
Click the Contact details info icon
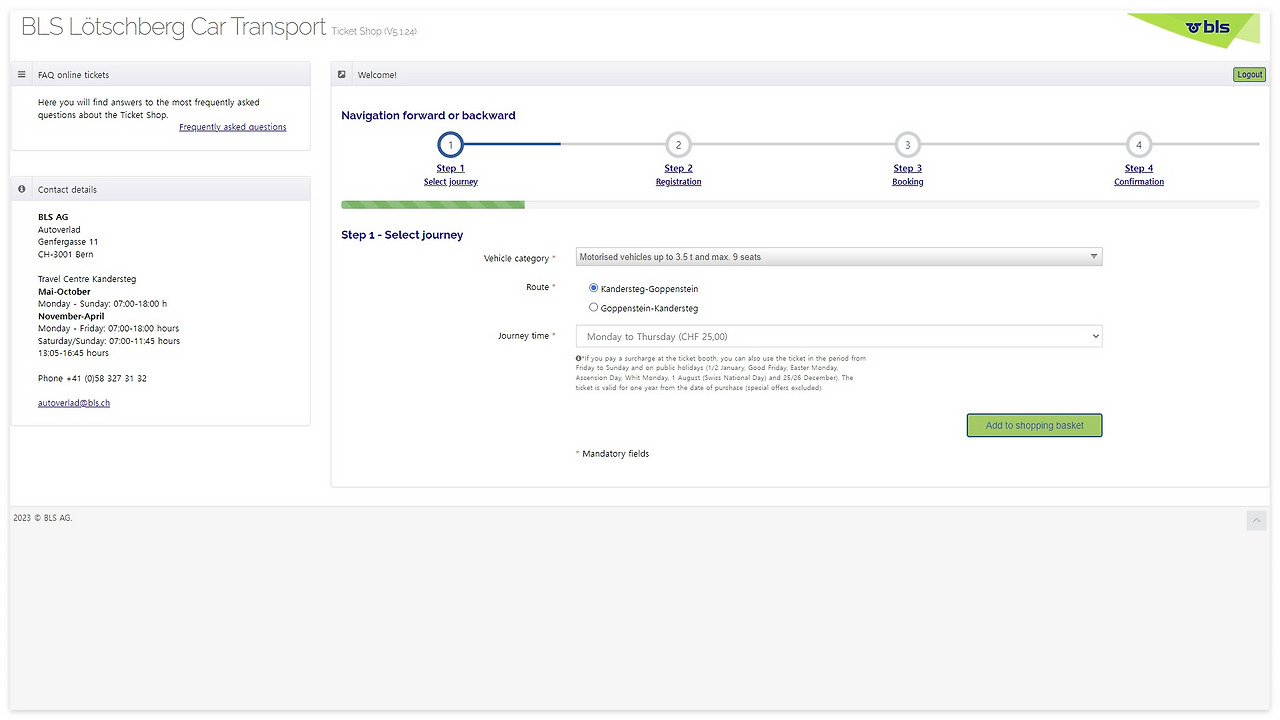(x=22, y=189)
